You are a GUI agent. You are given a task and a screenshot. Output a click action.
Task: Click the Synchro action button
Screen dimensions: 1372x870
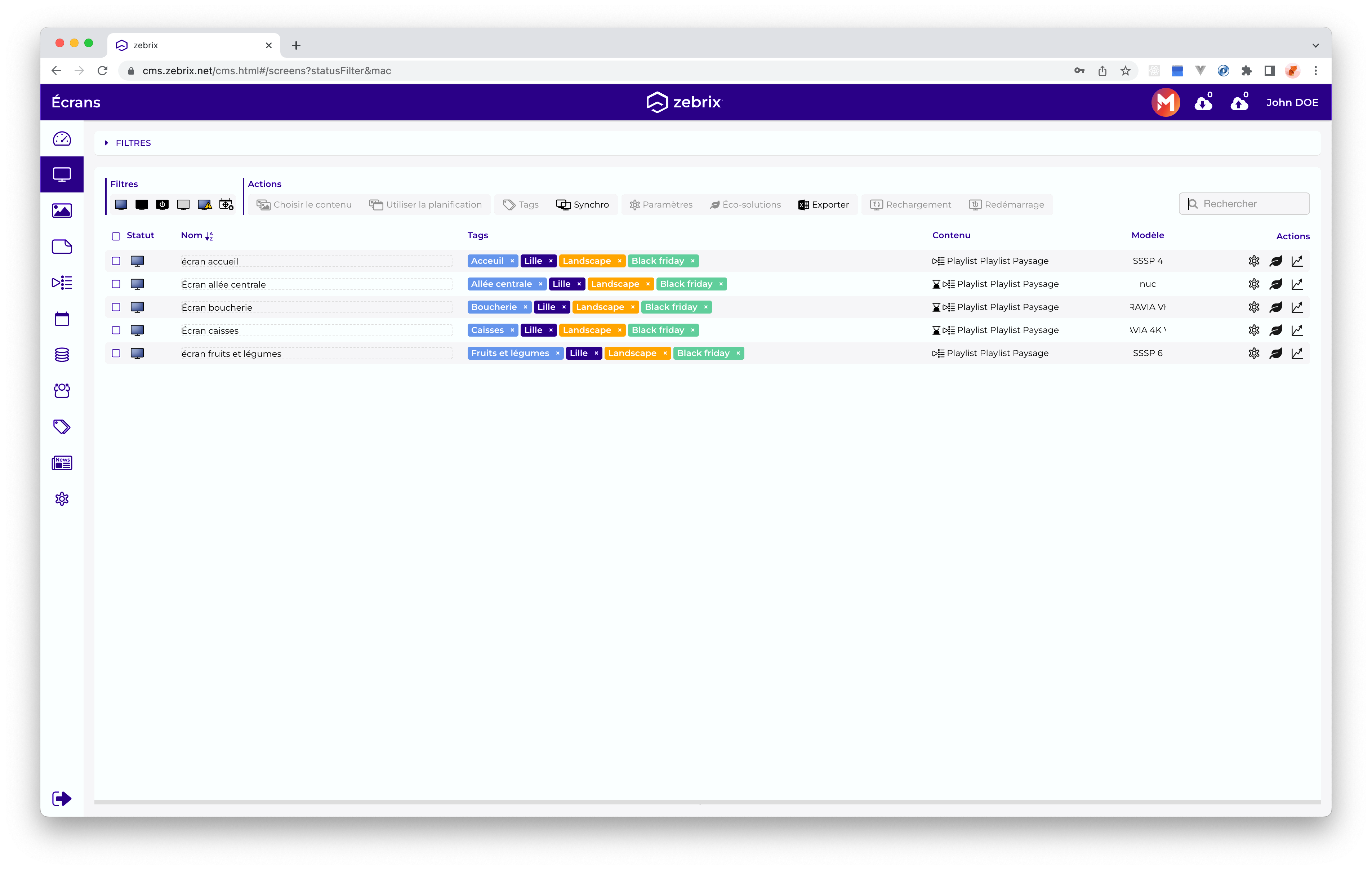pos(582,205)
